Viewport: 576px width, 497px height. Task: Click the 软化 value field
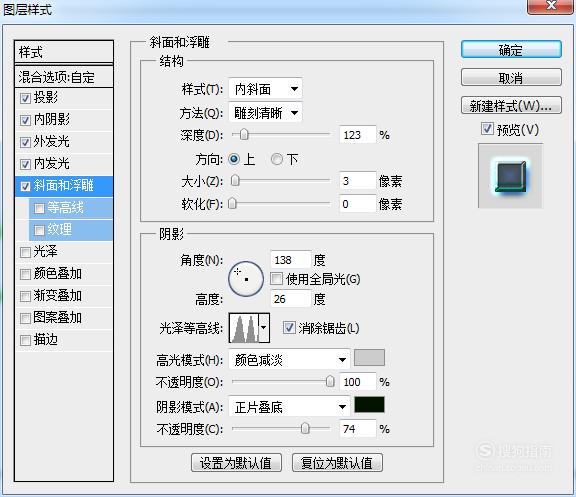358,204
